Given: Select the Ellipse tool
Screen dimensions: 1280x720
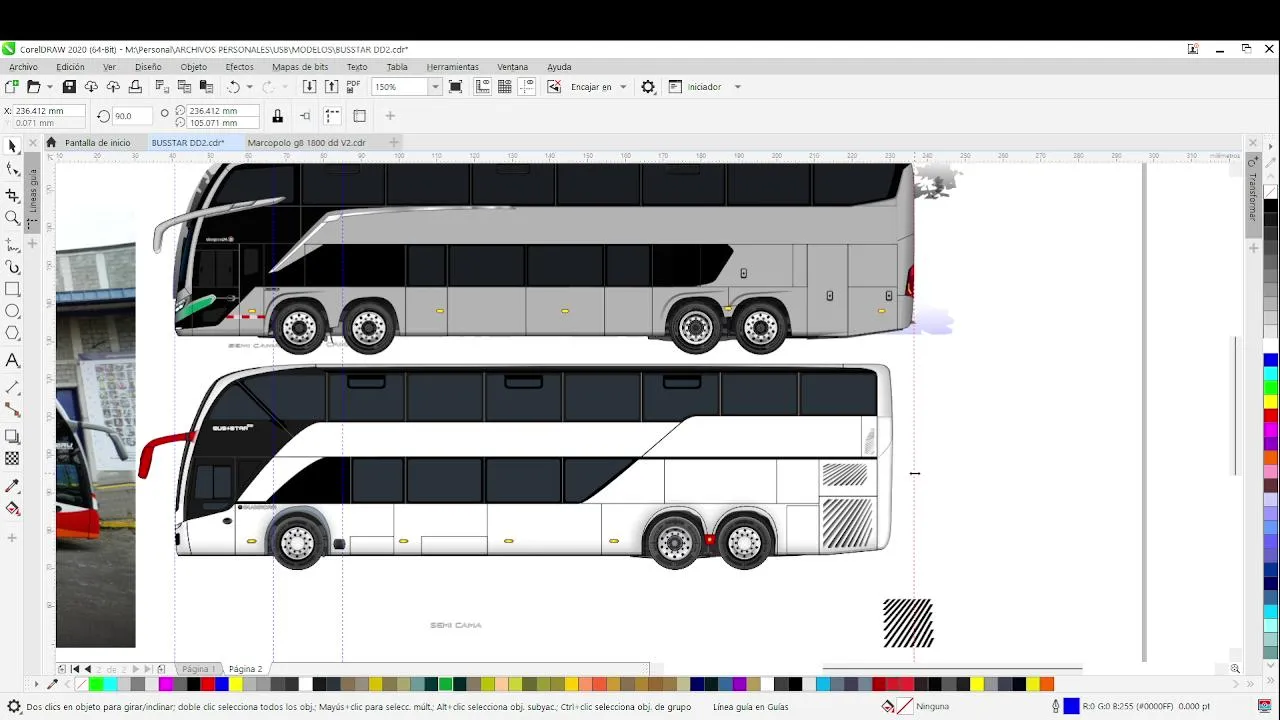Looking at the screenshot, I should tap(12, 312).
